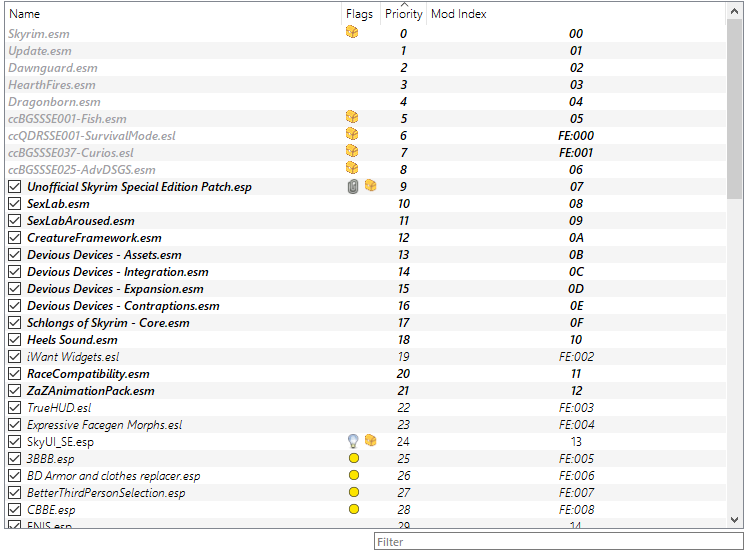Select Expressive Facegen Morphs.esl name
The width and height of the screenshot is (746, 551).
(x=105, y=425)
